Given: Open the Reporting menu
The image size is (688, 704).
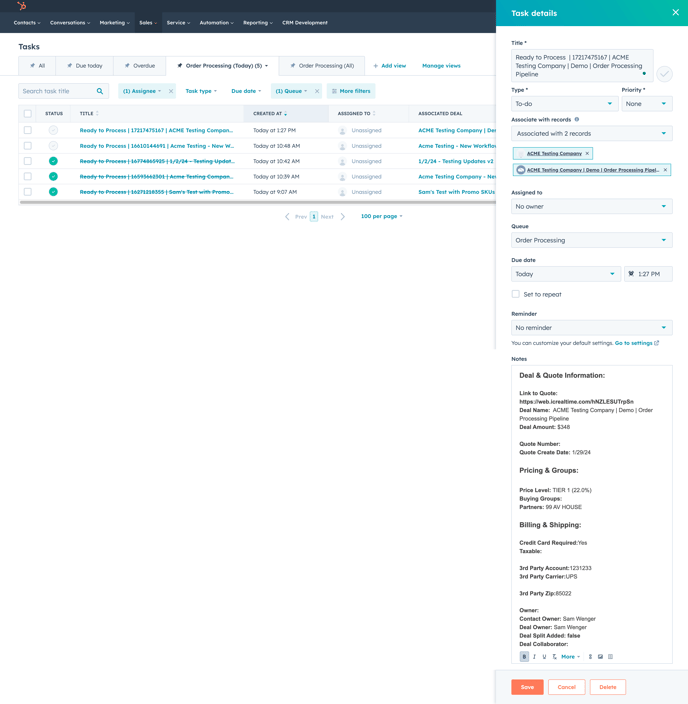Looking at the screenshot, I should 258,23.
